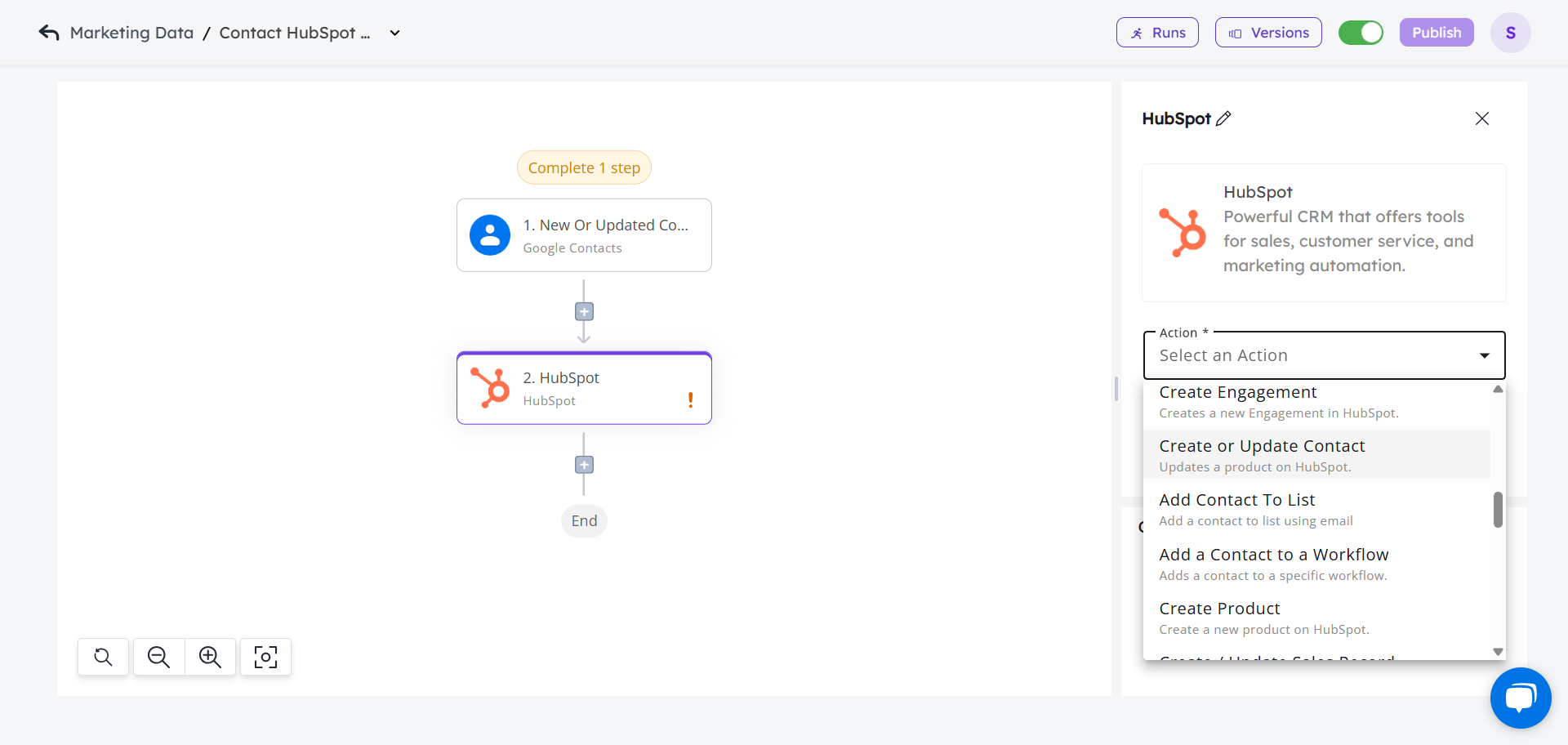Rename HubSpot step with pencil icon
Viewport: 1568px width, 745px height.
pos(1223,118)
